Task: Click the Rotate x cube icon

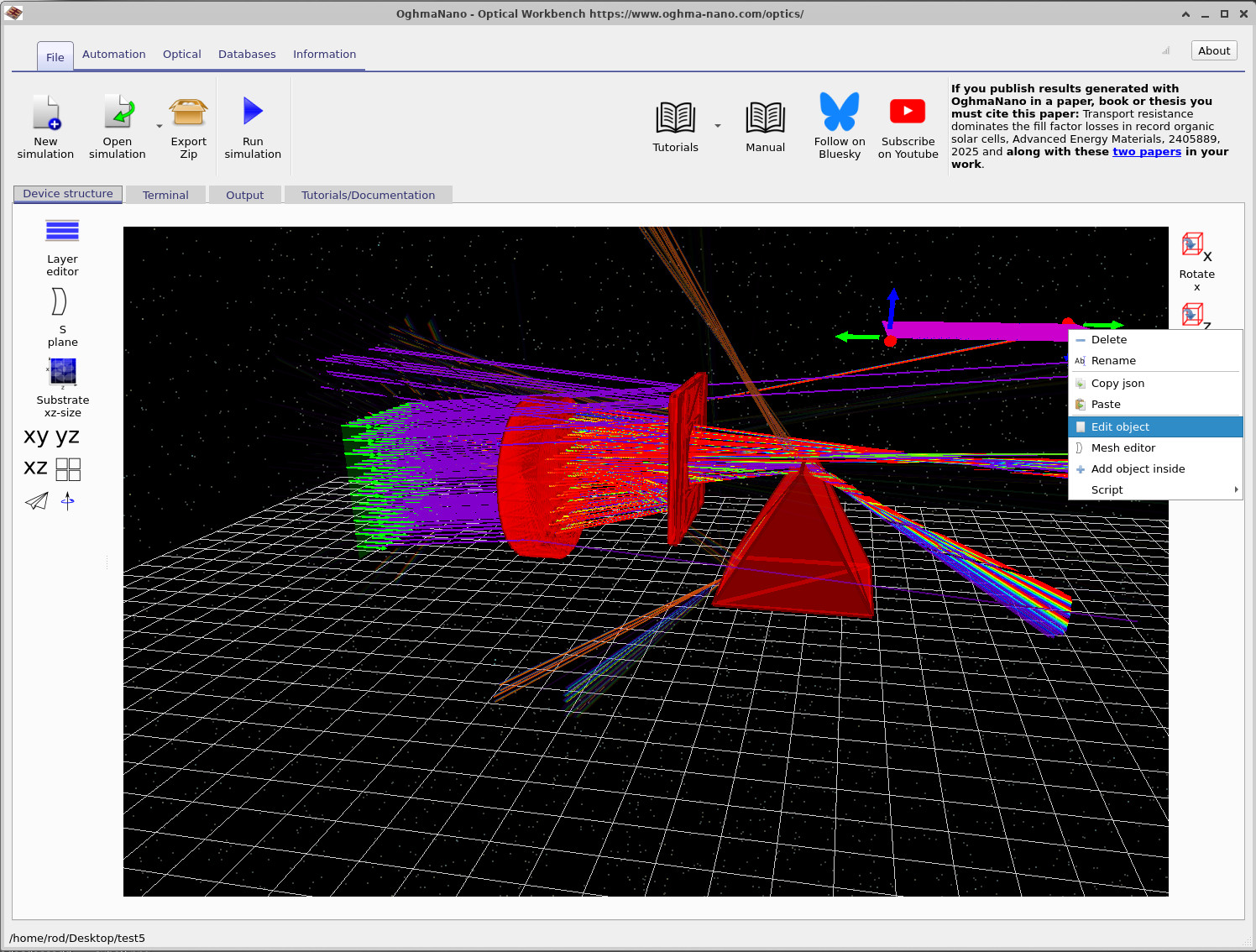Action: [1193, 244]
